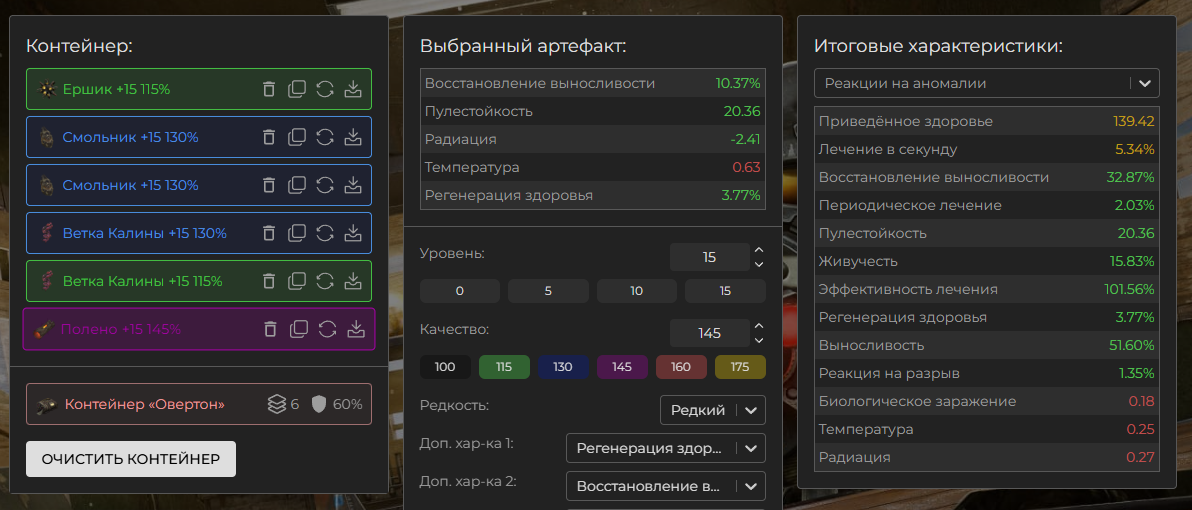The image size is (1192, 510).
Task: Click refresh icon on Ершик row
Action: [325, 89]
